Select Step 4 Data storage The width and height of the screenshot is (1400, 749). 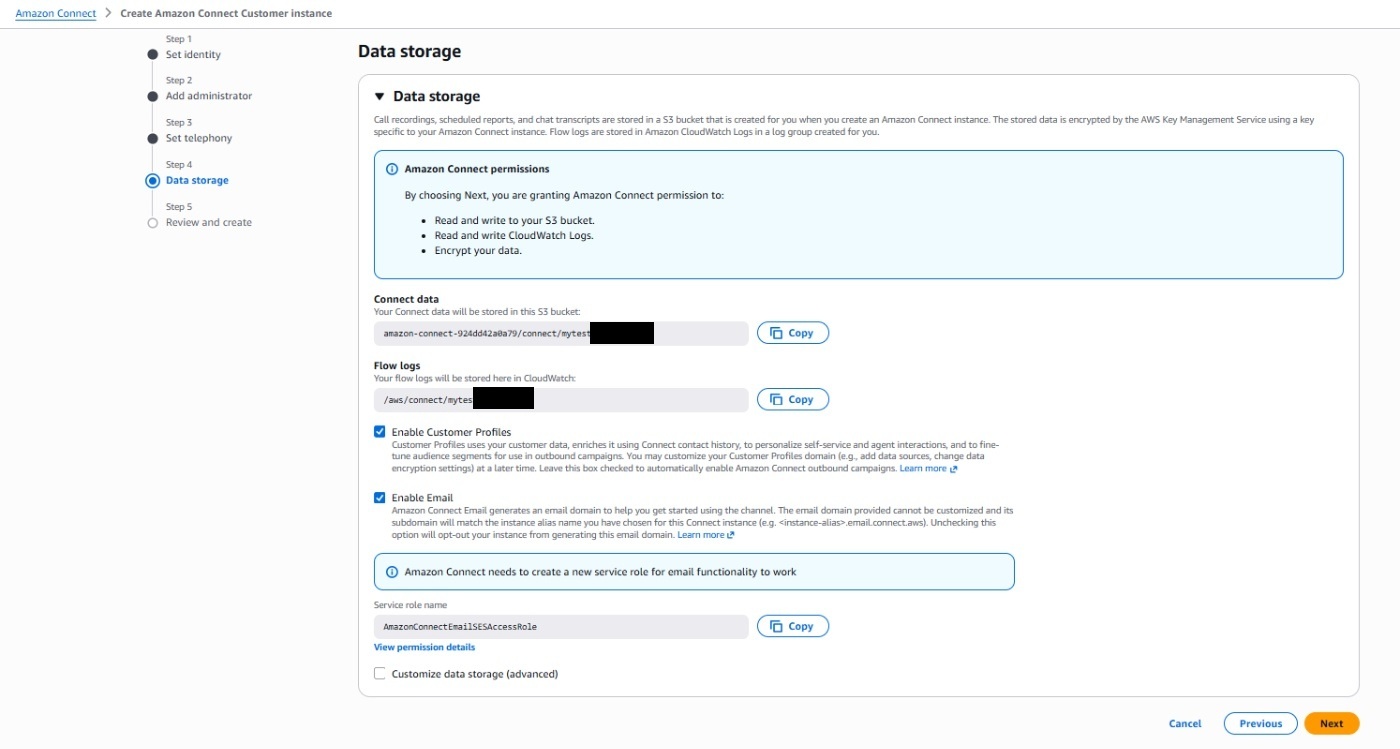coord(197,180)
